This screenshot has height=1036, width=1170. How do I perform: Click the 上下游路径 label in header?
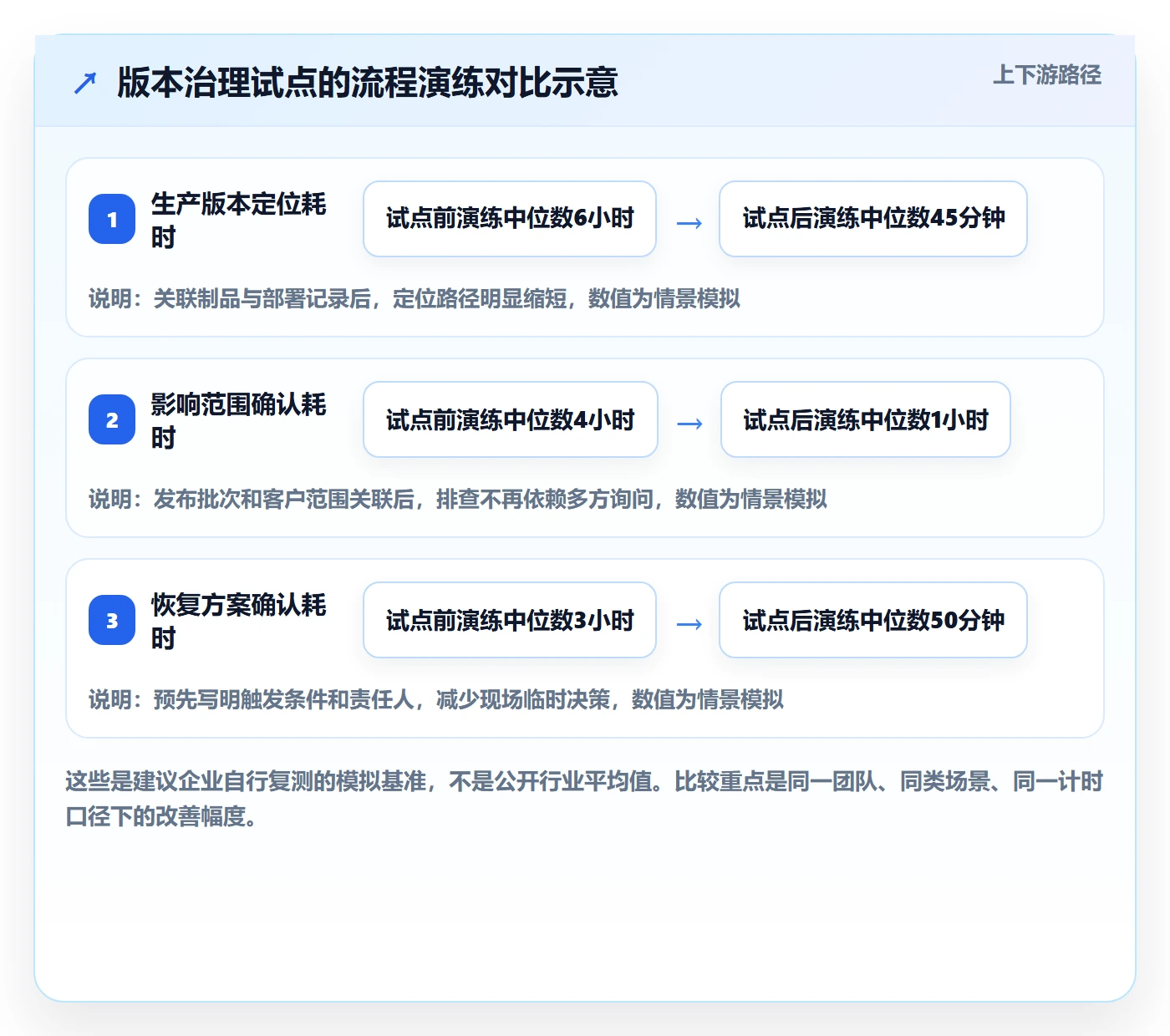tap(1046, 75)
